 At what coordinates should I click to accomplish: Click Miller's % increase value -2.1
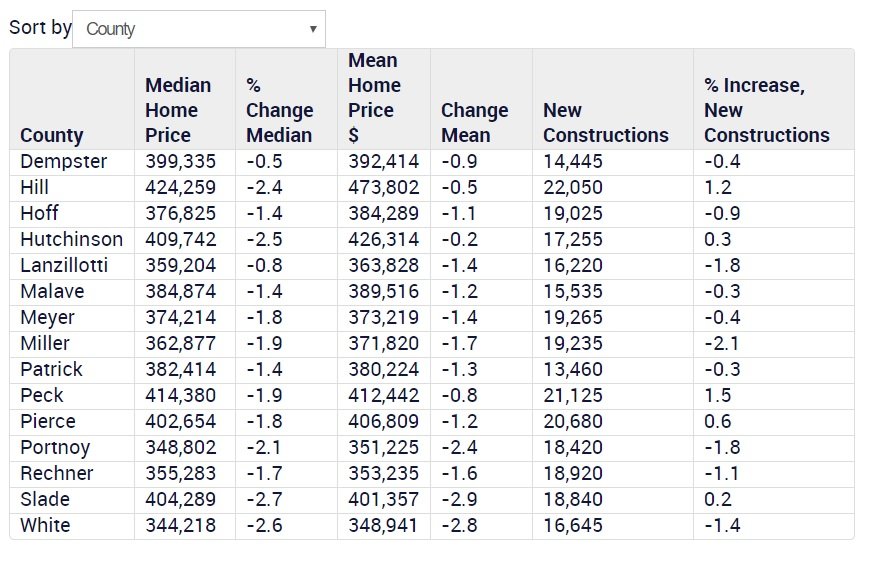click(x=722, y=343)
